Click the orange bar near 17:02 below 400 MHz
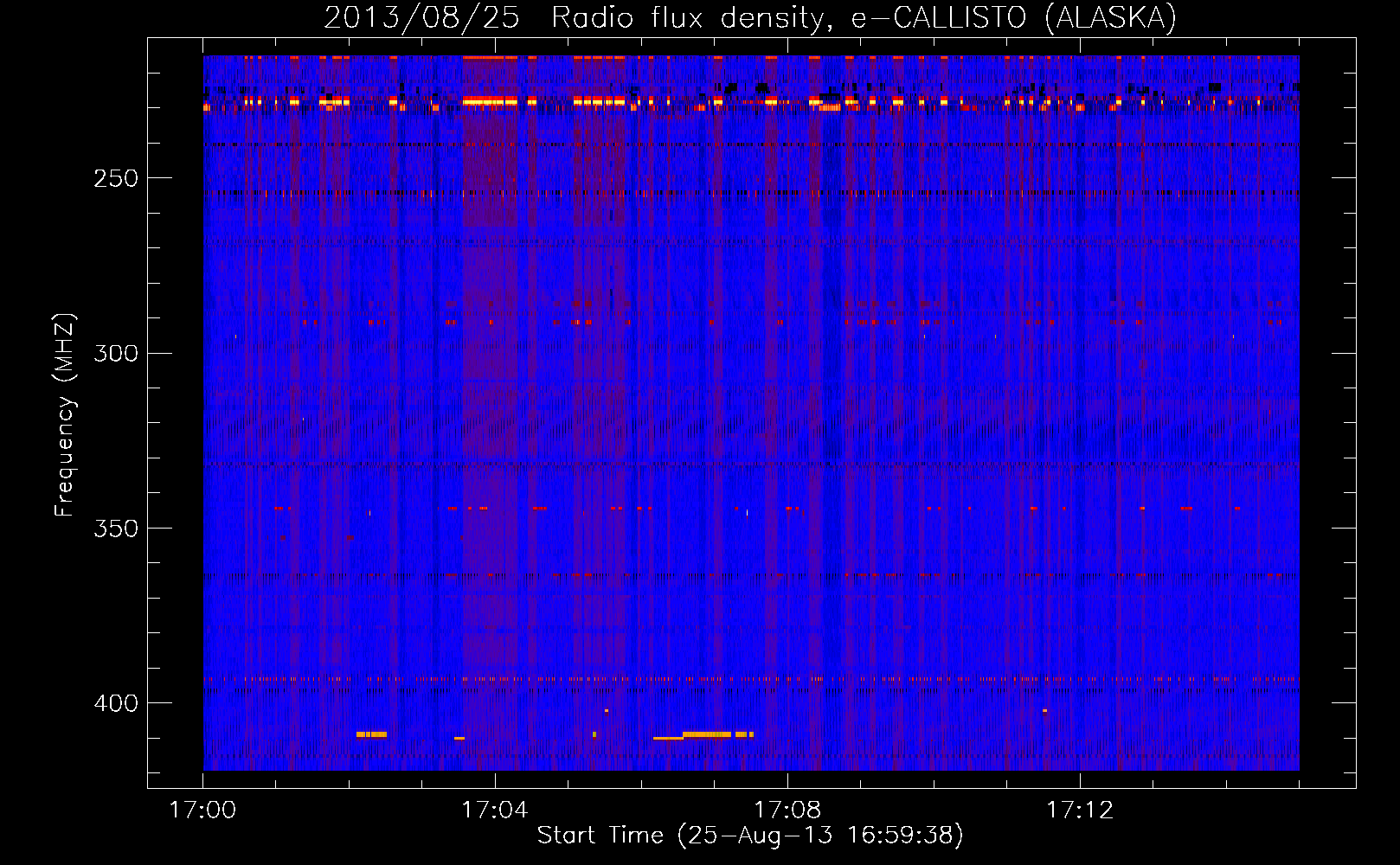This screenshot has height=865, width=1400. click(372, 734)
